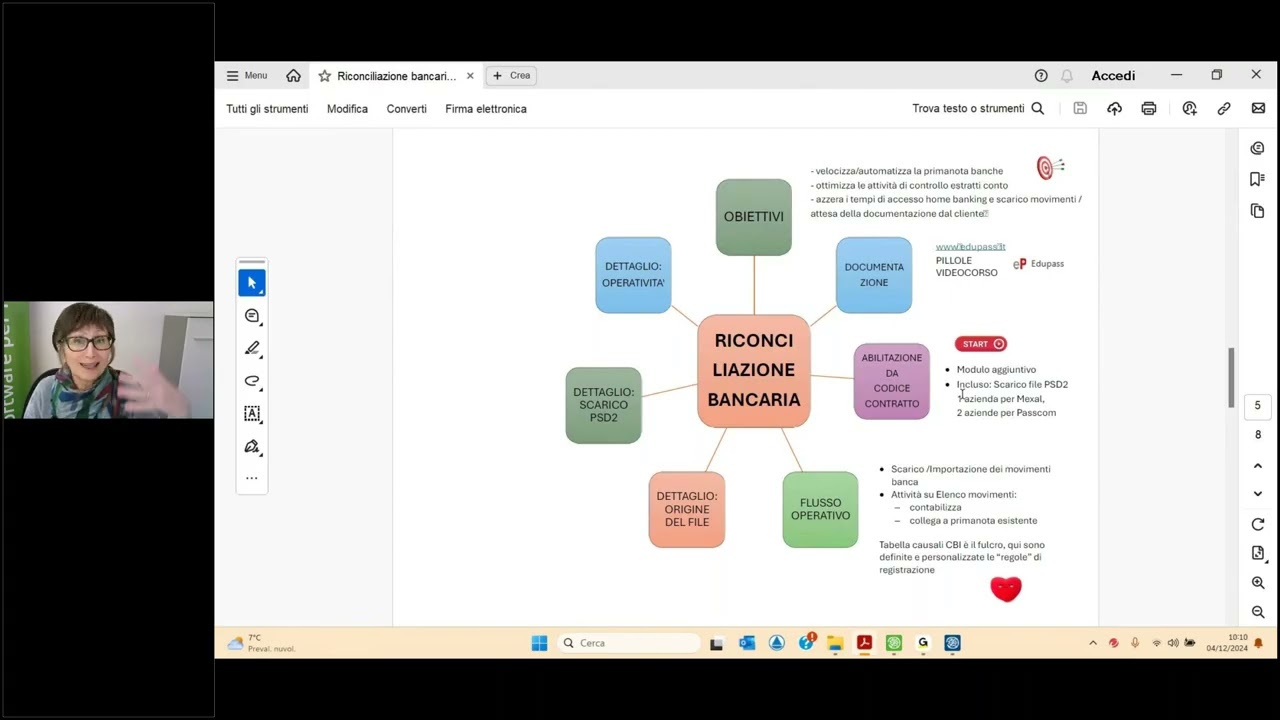The width and height of the screenshot is (1280, 720).
Task: Open the Acrobat help icon
Action: tap(1041, 75)
